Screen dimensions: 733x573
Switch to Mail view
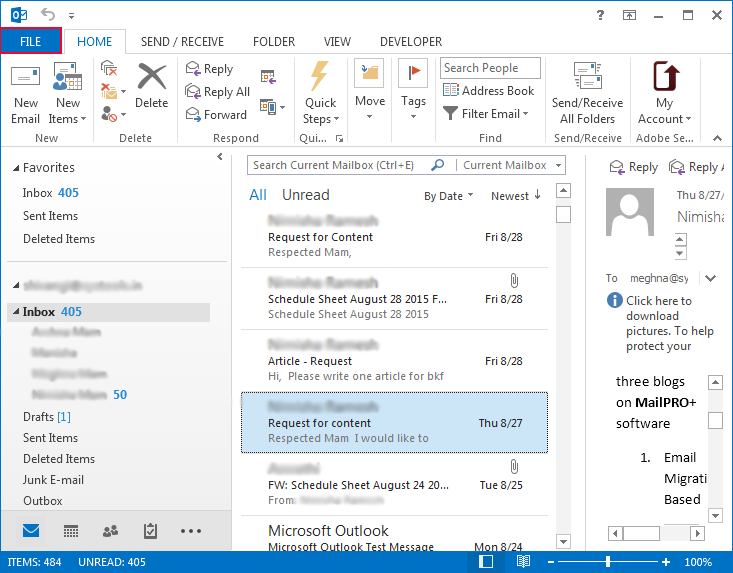(31, 530)
